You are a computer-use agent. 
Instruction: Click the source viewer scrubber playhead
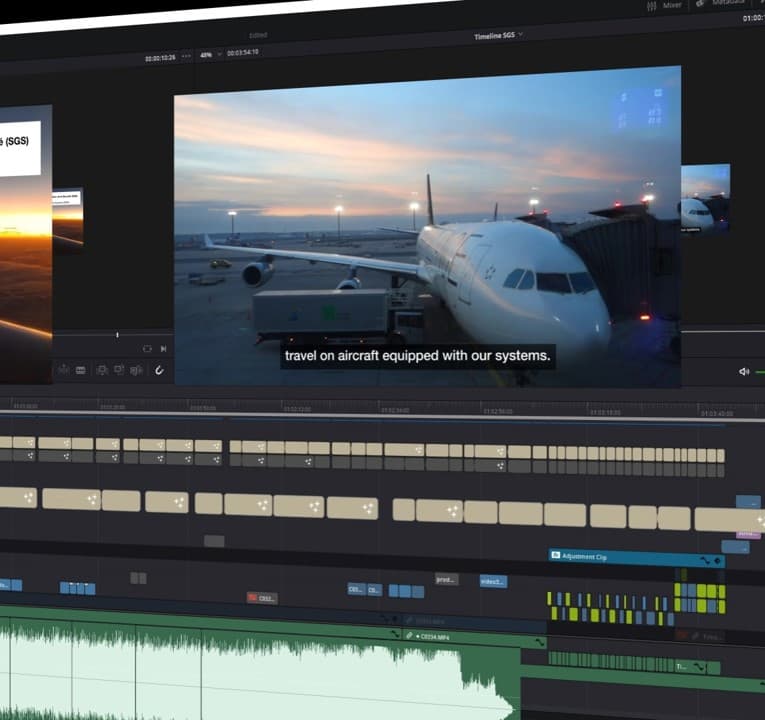117,335
